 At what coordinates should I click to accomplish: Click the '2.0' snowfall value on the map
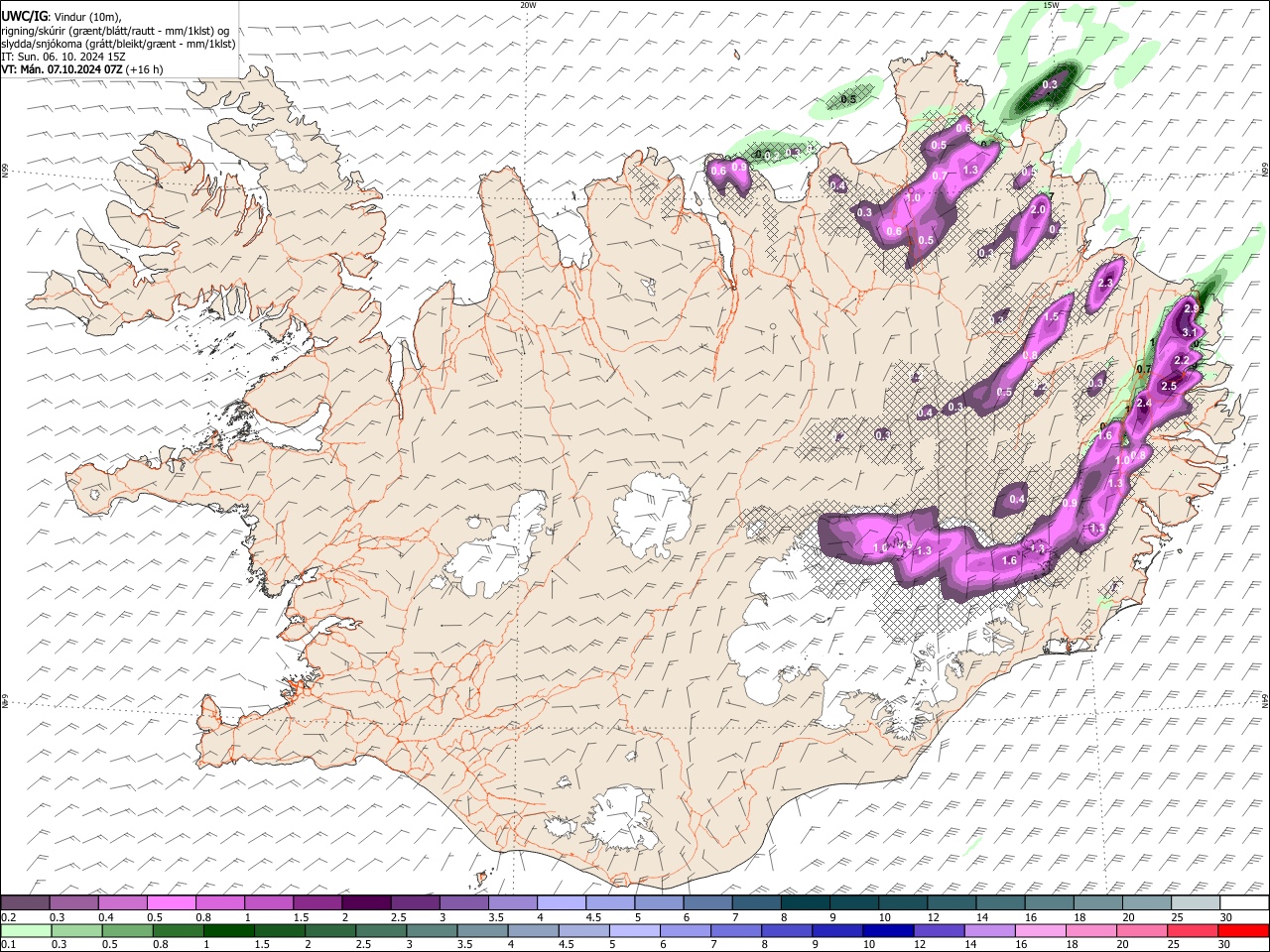click(x=1039, y=210)
